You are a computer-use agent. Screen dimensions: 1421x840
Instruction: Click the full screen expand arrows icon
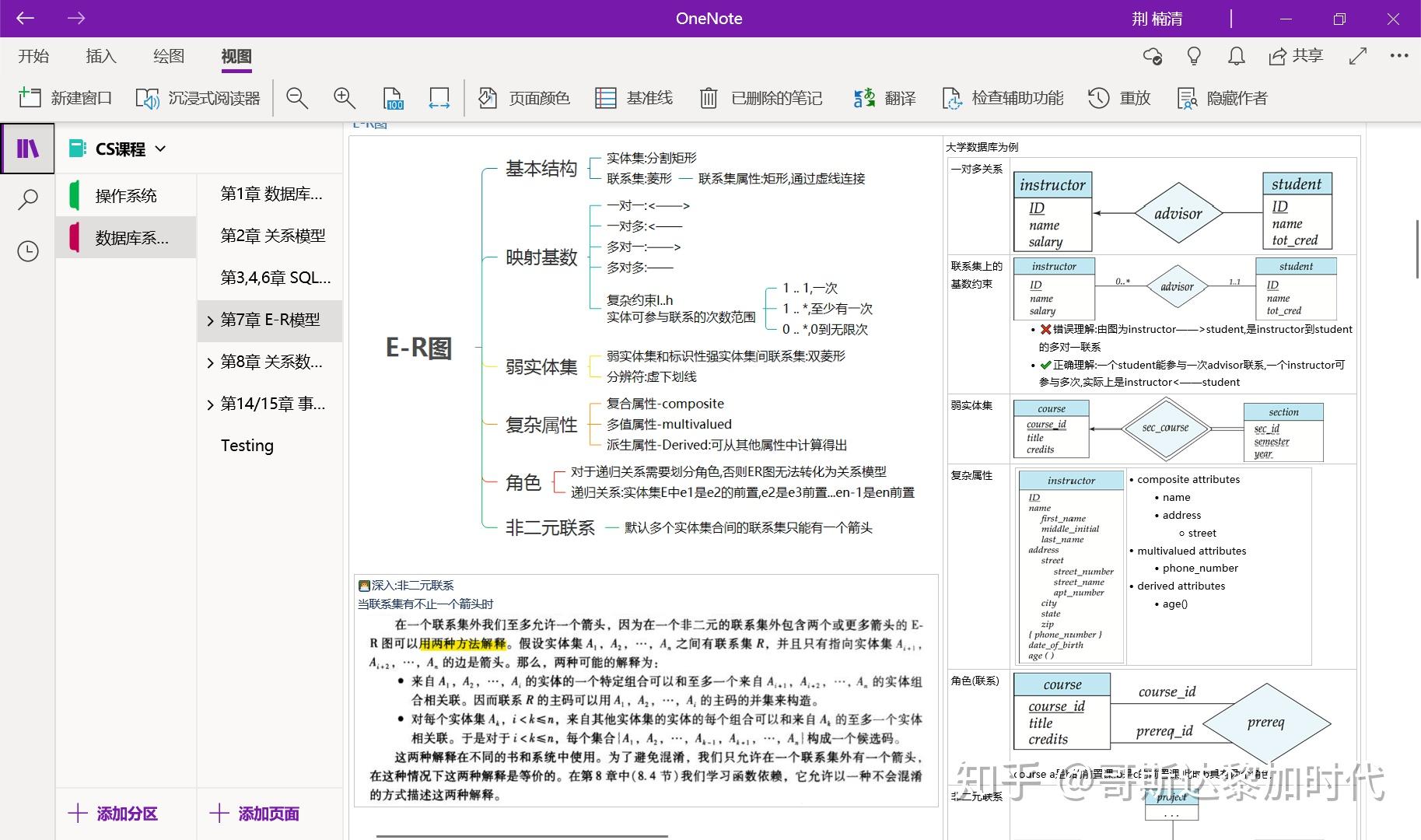click(1358, 56)
